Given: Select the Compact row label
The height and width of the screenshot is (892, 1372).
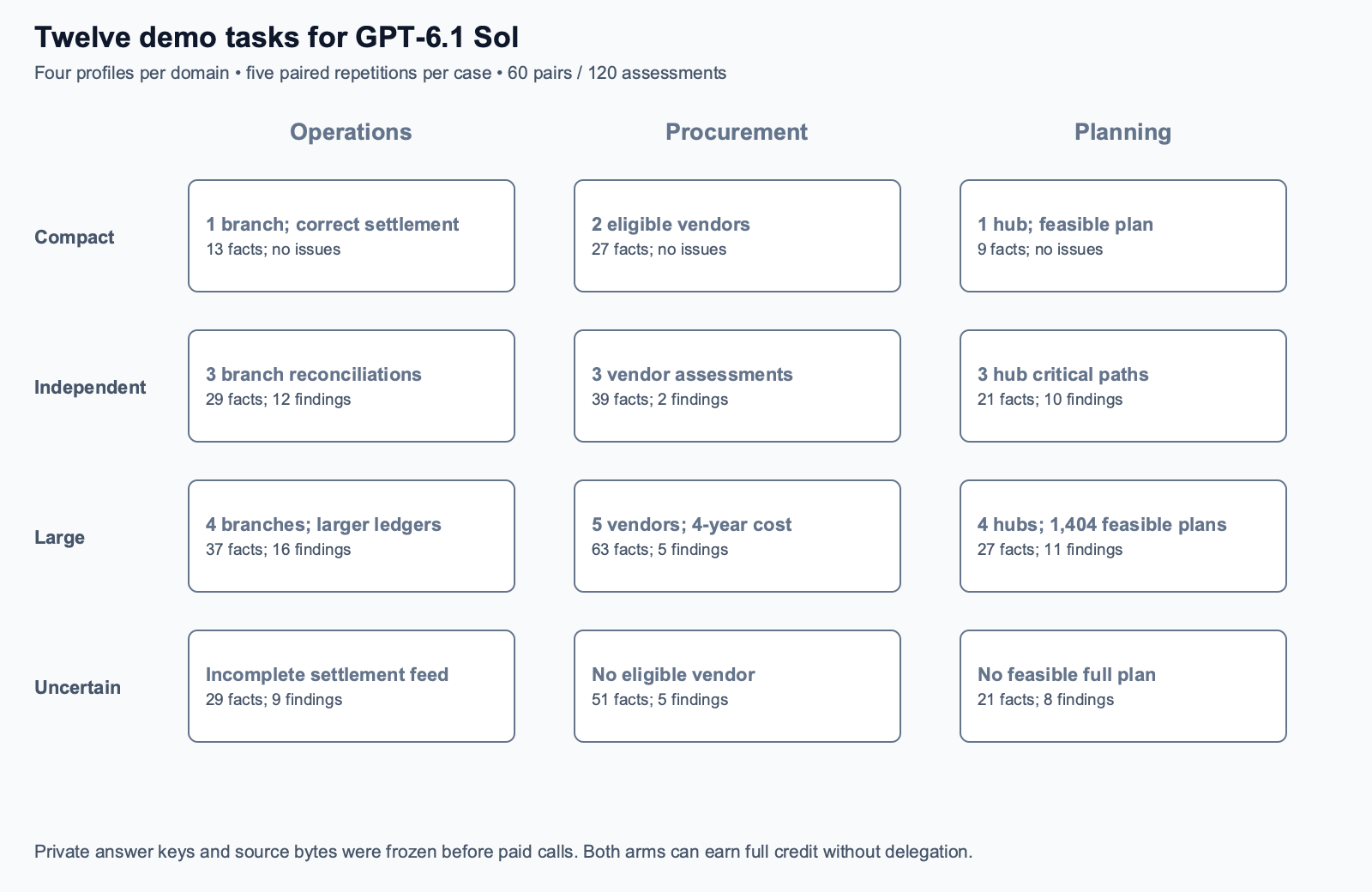Looking at the screenshot, I should coord(74,238).
